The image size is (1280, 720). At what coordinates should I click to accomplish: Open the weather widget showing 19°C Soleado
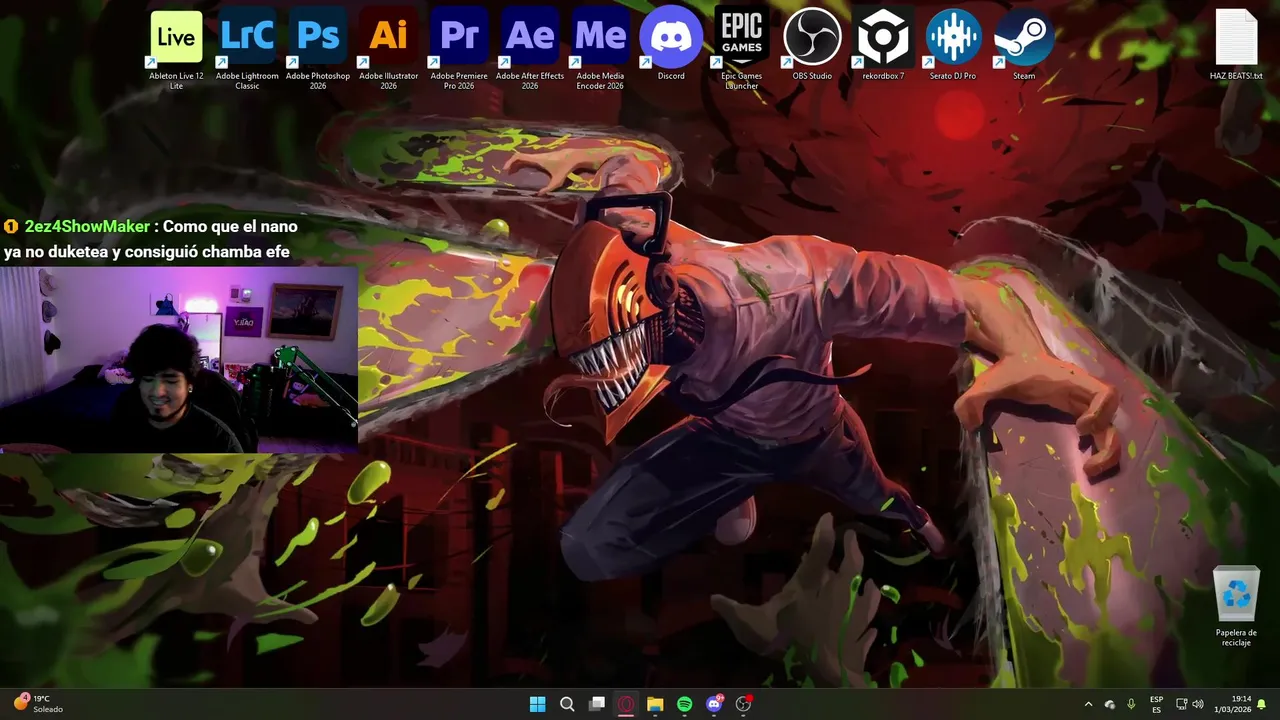coord(38,704)
